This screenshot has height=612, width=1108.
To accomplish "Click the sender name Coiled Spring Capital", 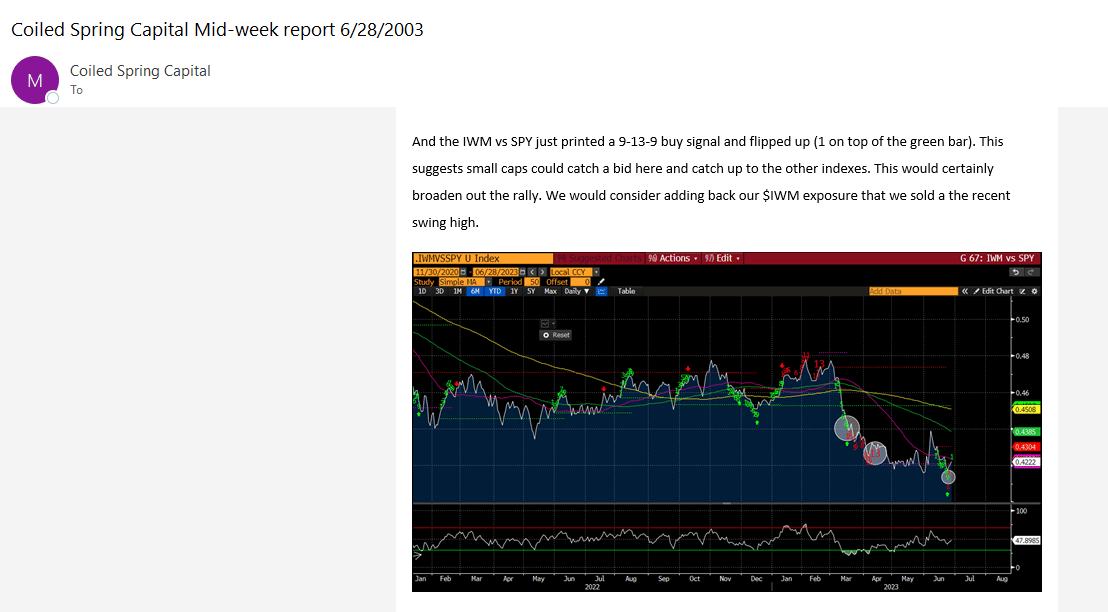I will 140,71.
